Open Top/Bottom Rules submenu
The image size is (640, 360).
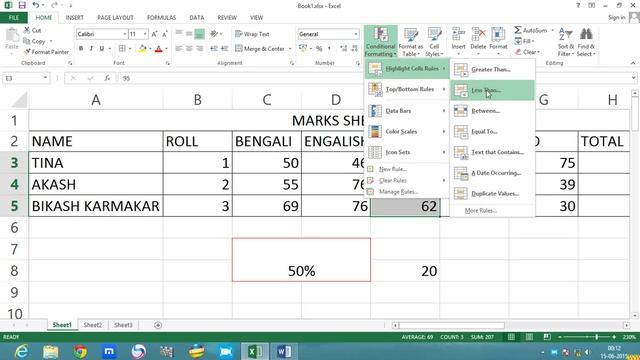coord(407,89)
